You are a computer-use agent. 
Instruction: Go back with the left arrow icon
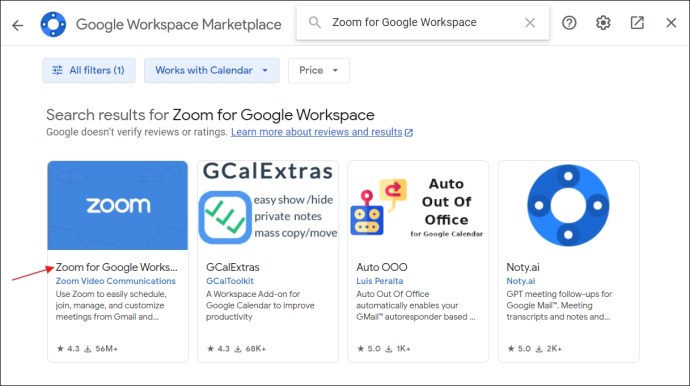coord(18,25)
